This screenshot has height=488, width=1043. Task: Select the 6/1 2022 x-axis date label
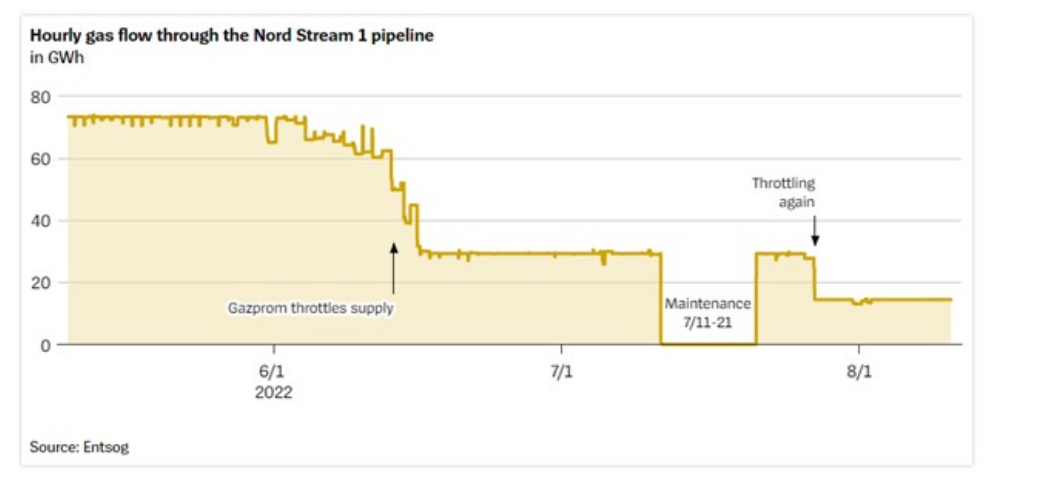pos(272,382)
